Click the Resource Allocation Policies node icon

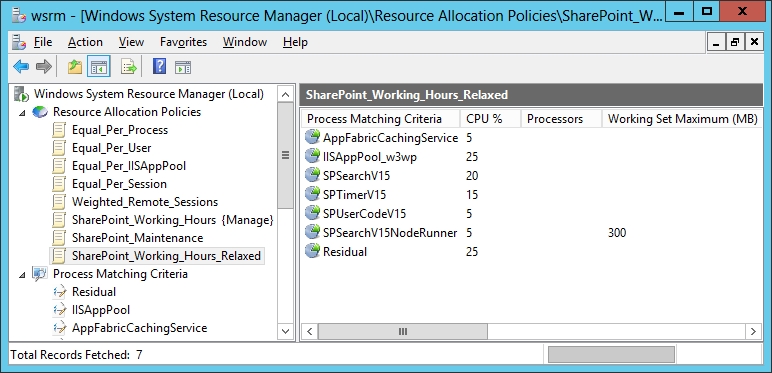pos(40,112)
